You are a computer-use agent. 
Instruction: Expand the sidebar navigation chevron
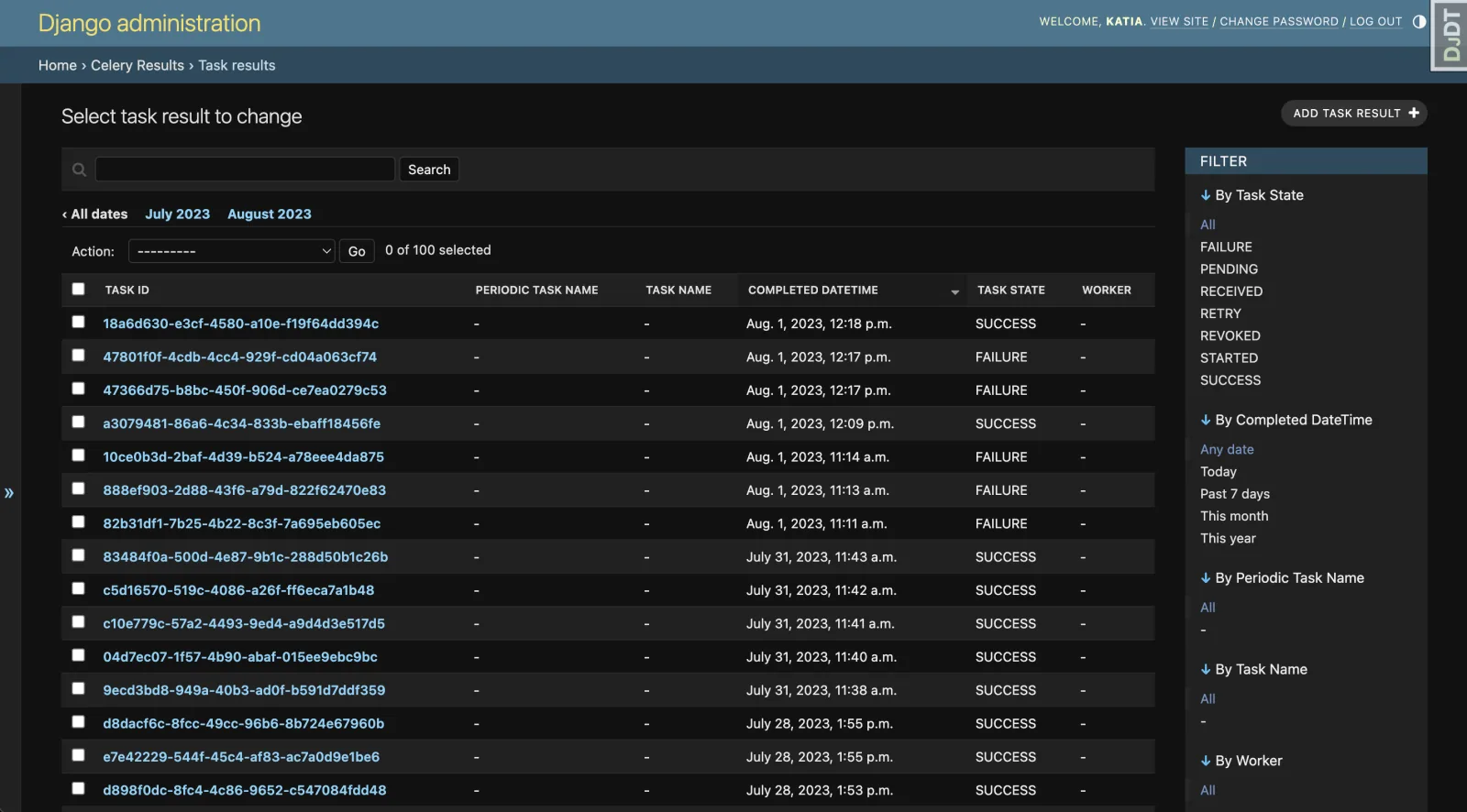(x=9, y=493)
